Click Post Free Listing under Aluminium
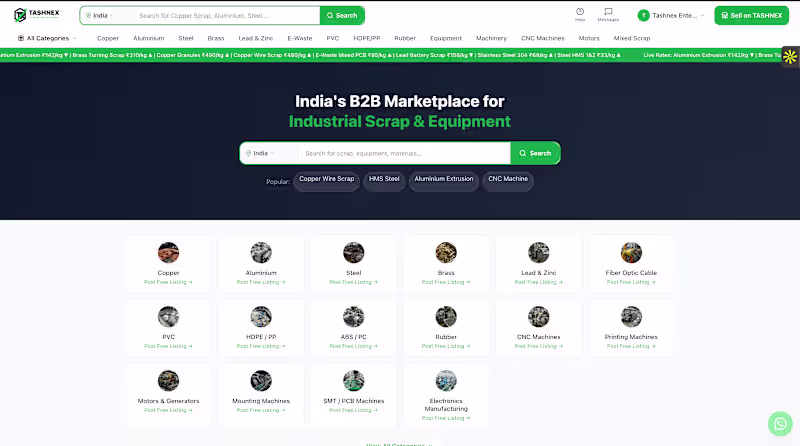 [261, 282]
